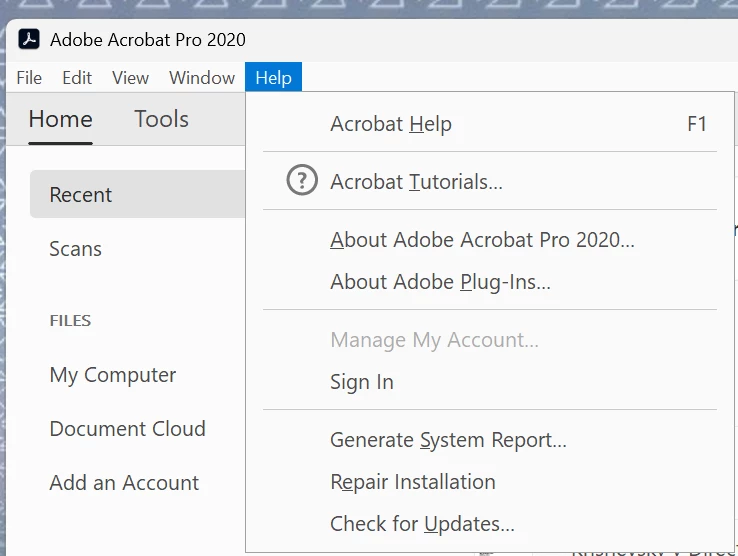
Task: Choose Generate System Report
Action: [x=448, y=440]
